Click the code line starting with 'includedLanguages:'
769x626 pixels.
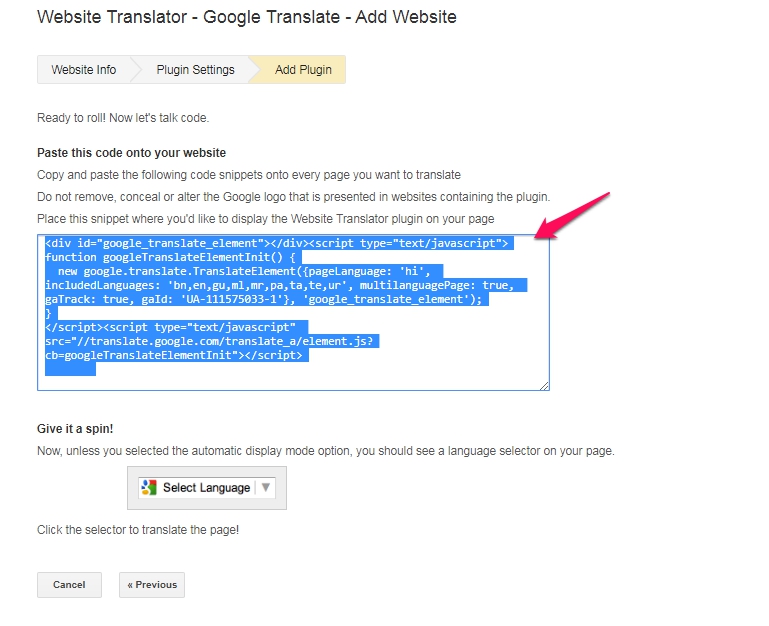click(280, 286)
